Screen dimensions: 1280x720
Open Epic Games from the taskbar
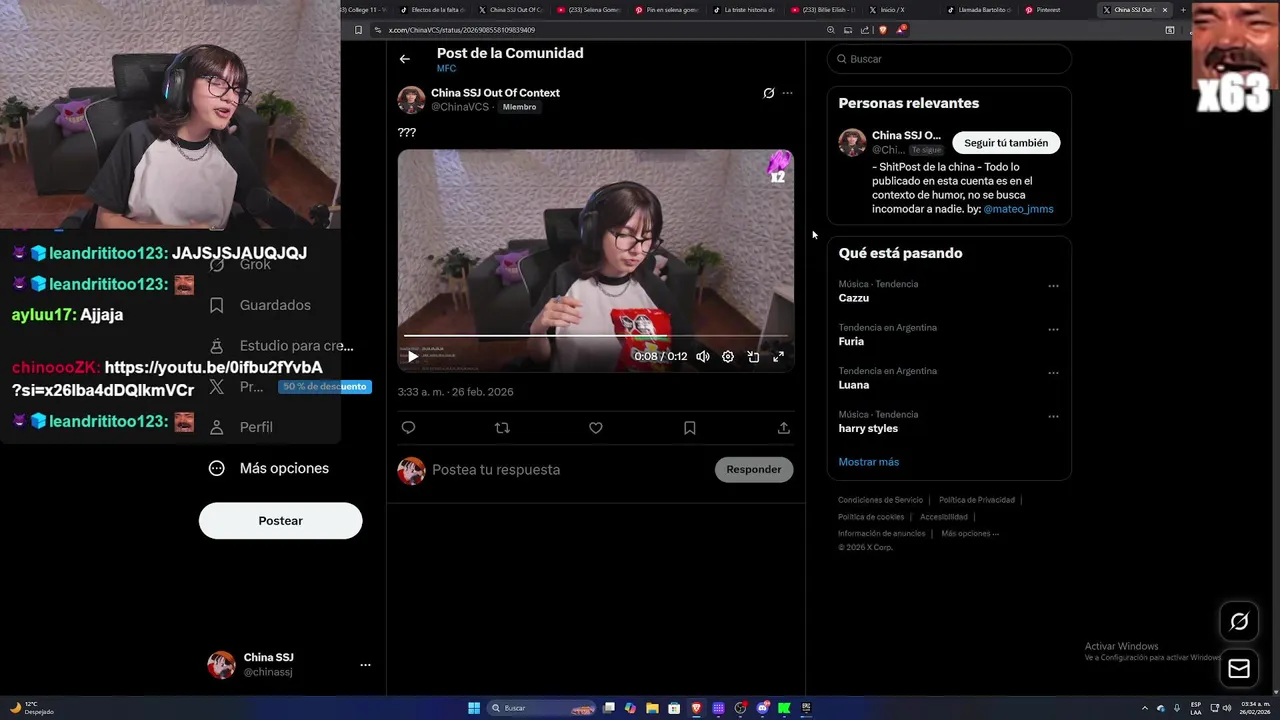click(806, 708)
